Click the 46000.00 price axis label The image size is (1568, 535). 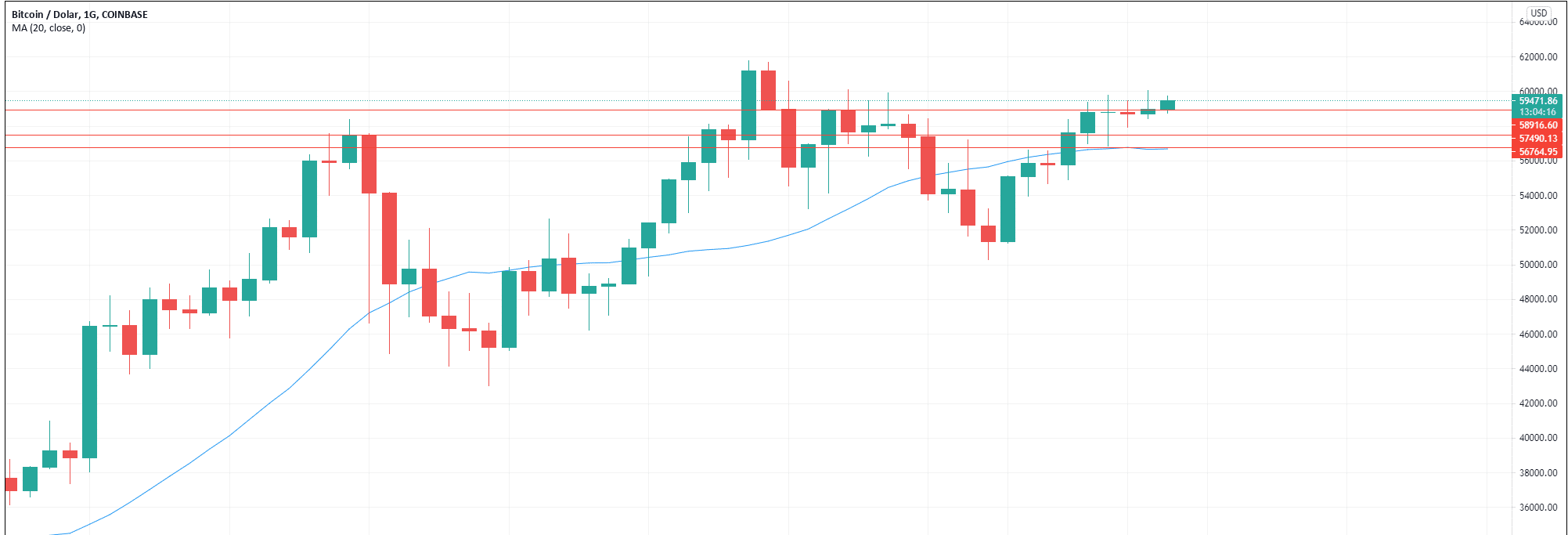[x=1537, y=334]
